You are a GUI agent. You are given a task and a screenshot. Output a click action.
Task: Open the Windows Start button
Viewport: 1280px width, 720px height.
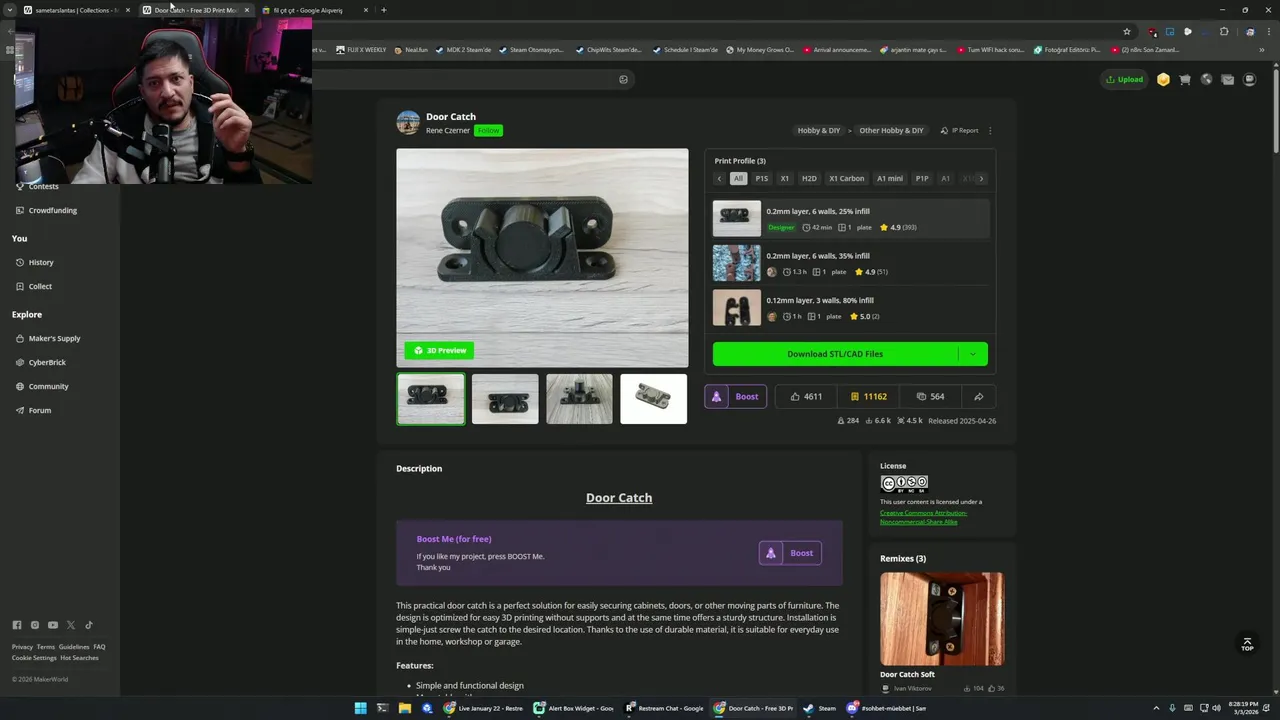point(361,708)
